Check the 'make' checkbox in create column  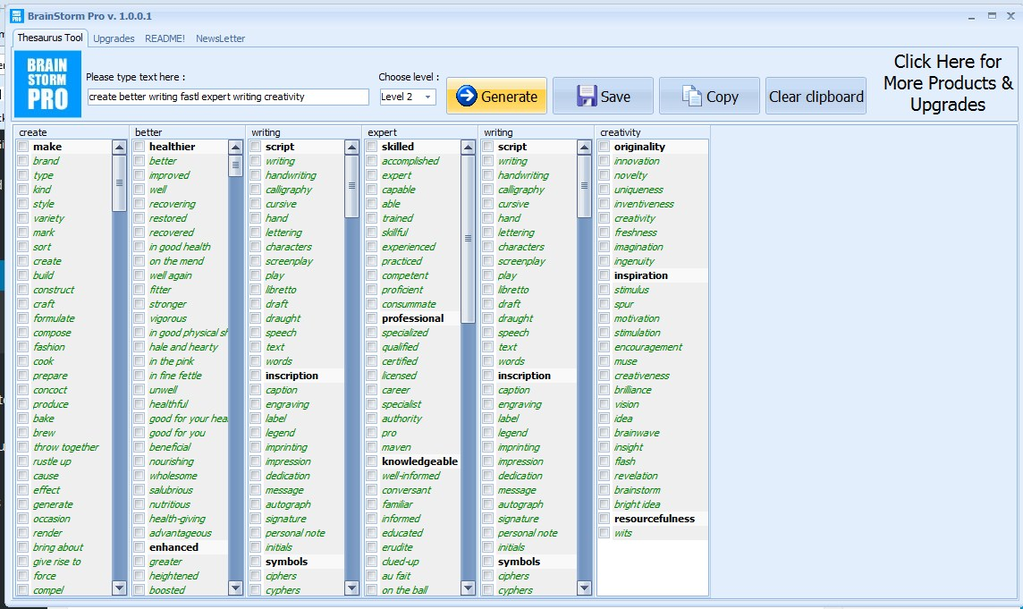[23, 146]
